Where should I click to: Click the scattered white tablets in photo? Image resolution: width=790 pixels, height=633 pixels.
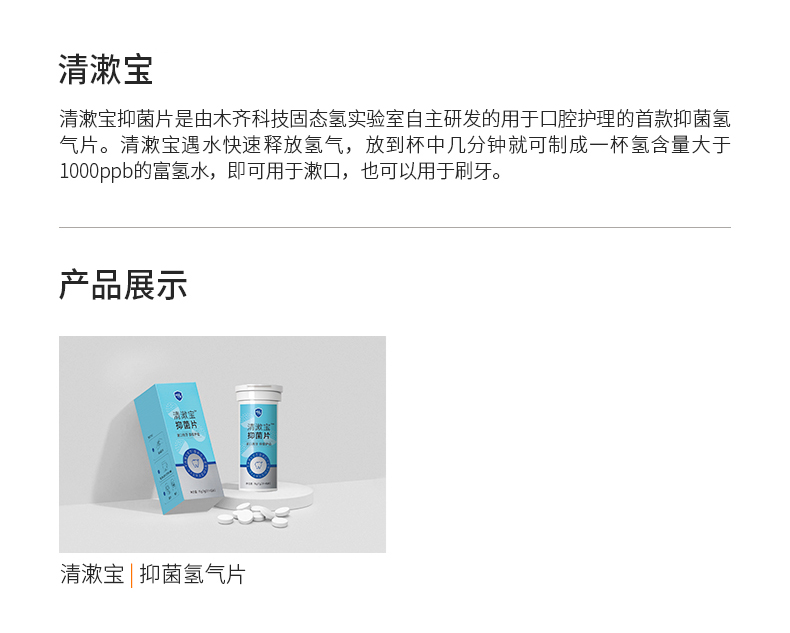[x=254, y=515]
